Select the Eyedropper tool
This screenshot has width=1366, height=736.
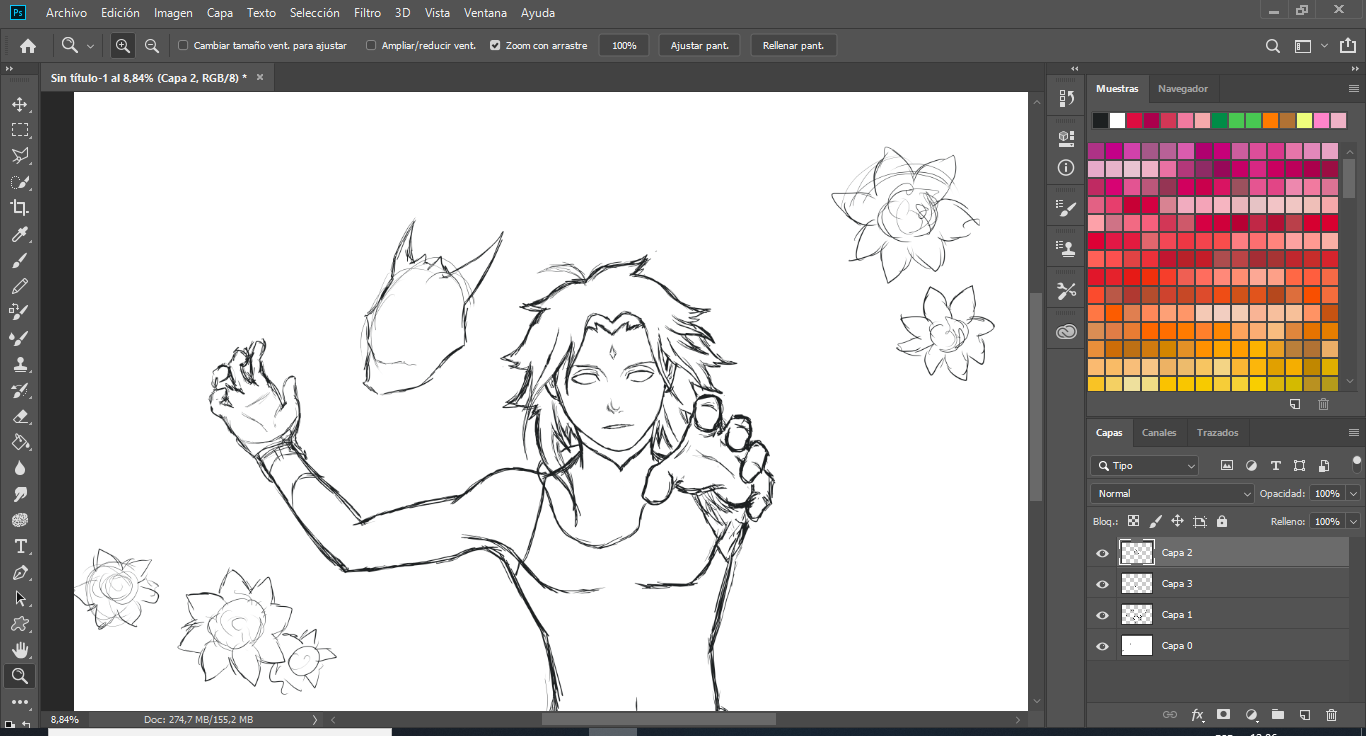coord(20,234)
